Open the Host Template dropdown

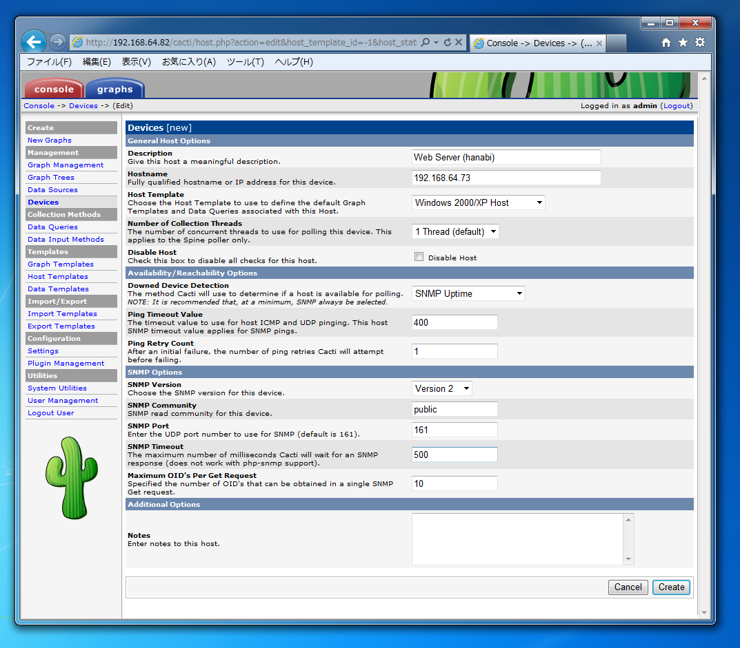[478, 202]
